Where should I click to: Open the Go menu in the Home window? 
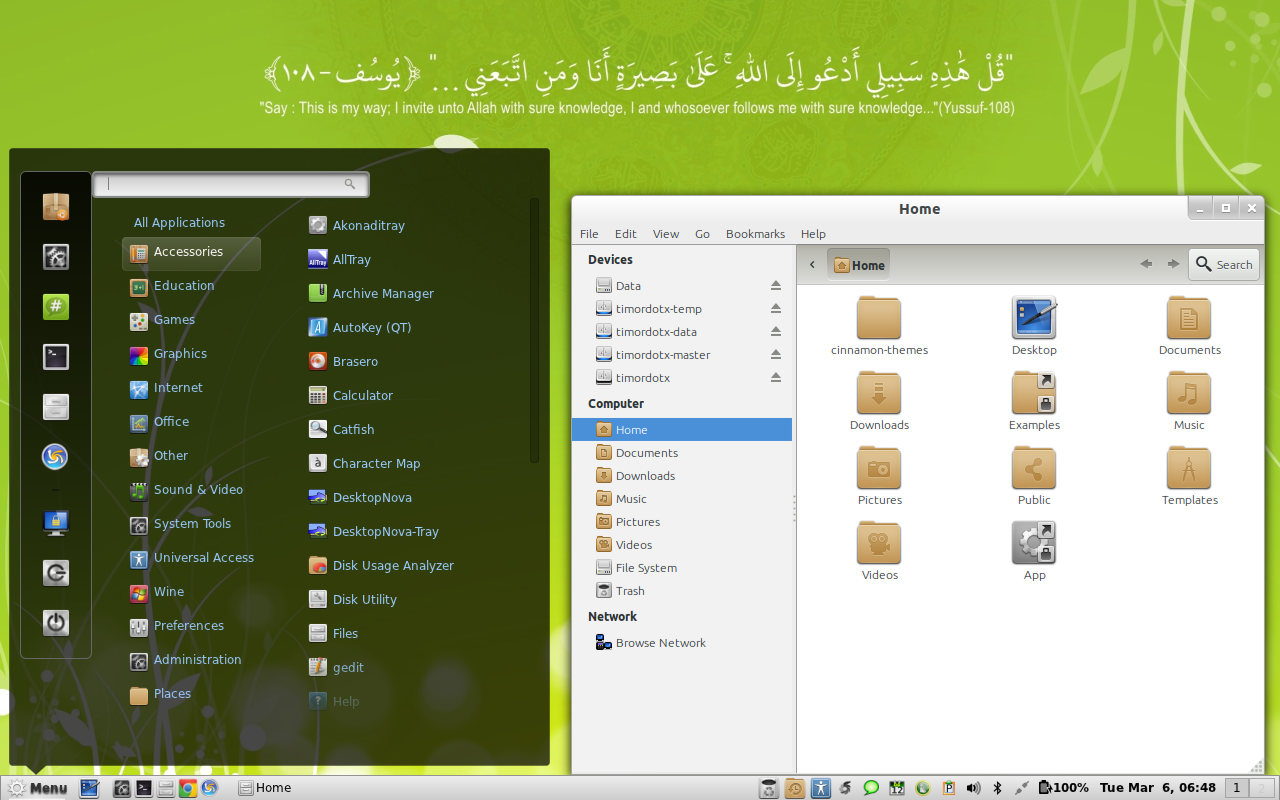click(702, 234)
